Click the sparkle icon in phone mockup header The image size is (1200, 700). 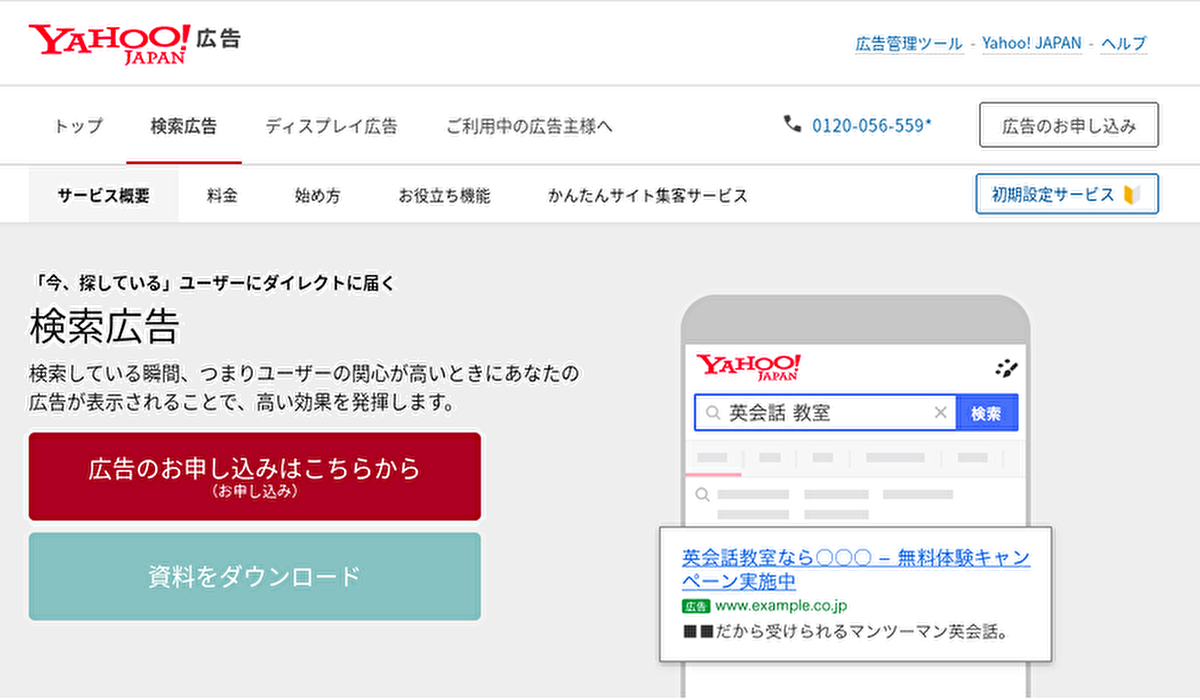[x=1006, y=368]
